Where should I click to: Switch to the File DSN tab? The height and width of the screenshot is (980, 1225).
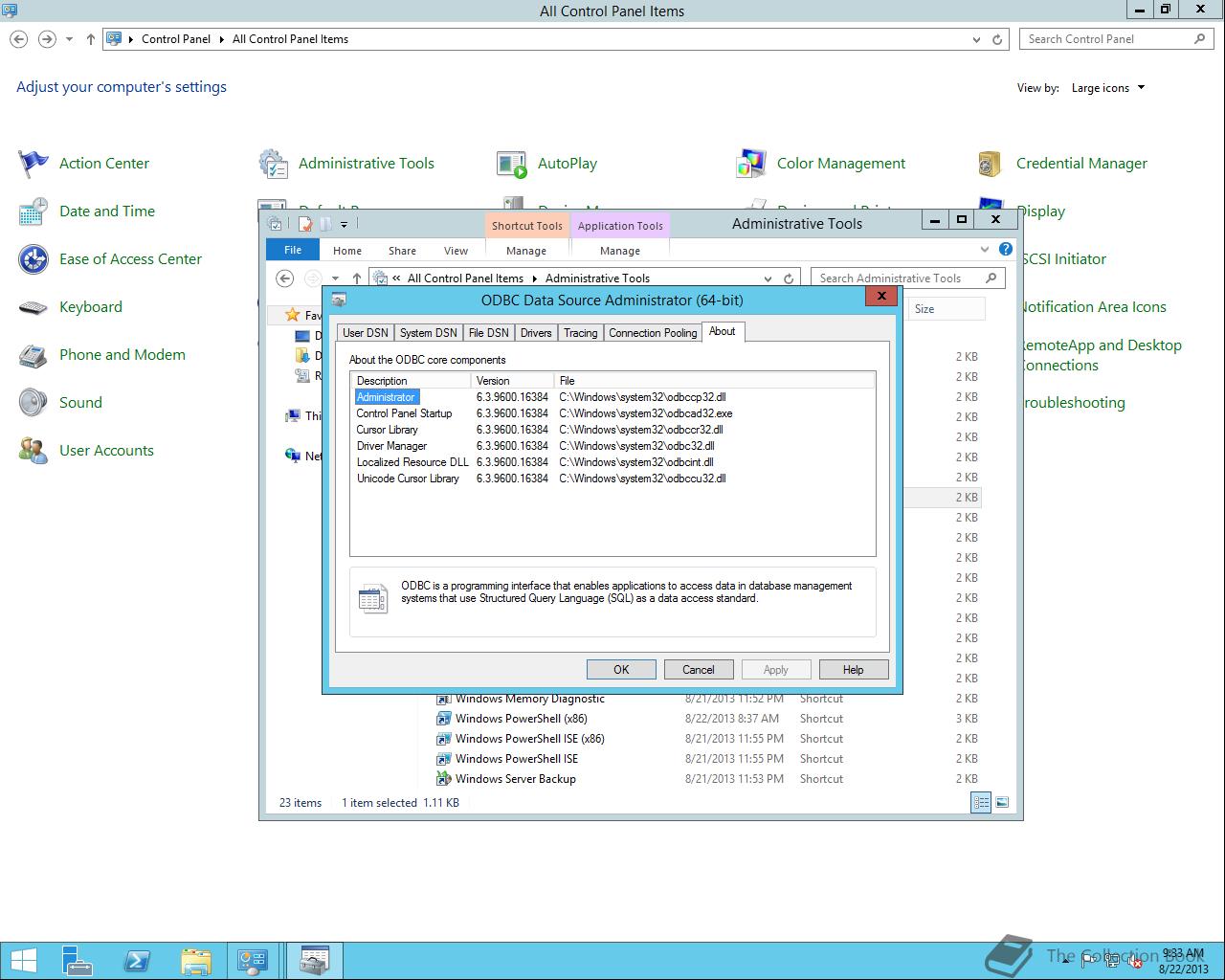click(x=488, y=333)
